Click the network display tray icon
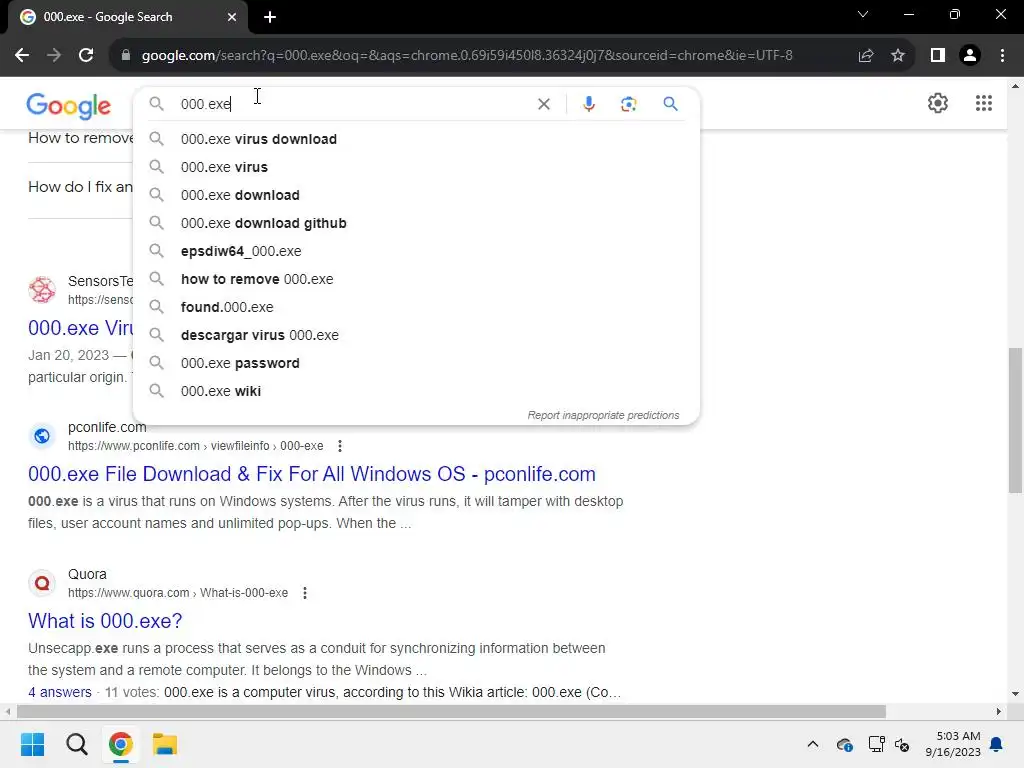 (x=876, y=744)
